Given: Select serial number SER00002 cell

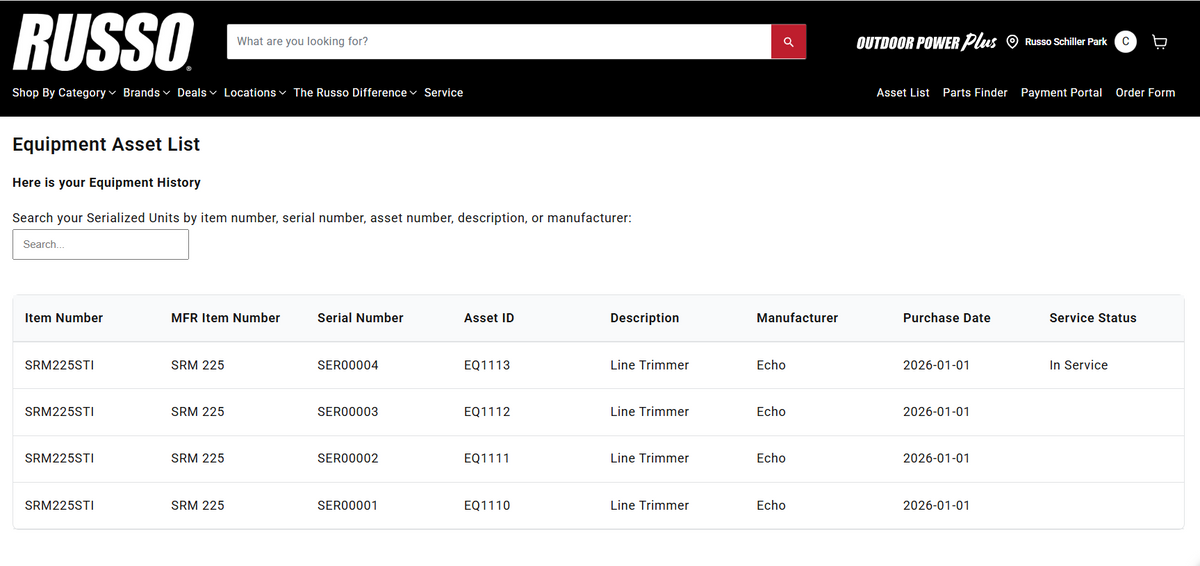Looking at the screenshot, I should pyautogui.click(x=348, y=458).
